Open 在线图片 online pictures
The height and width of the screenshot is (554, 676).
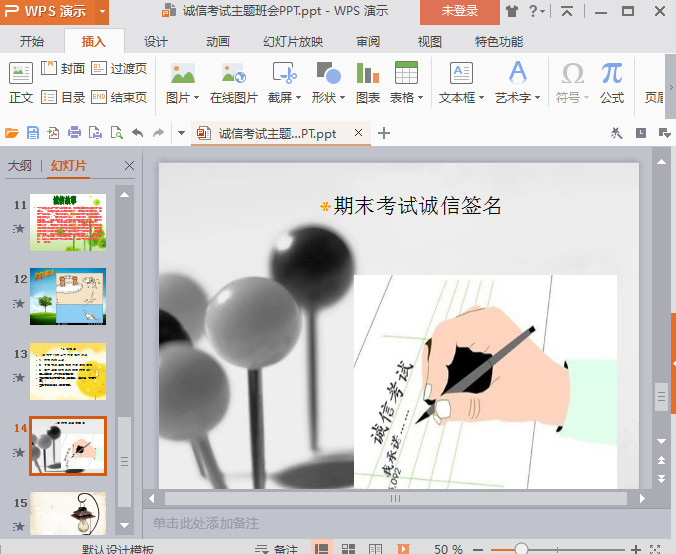(233, 83)
